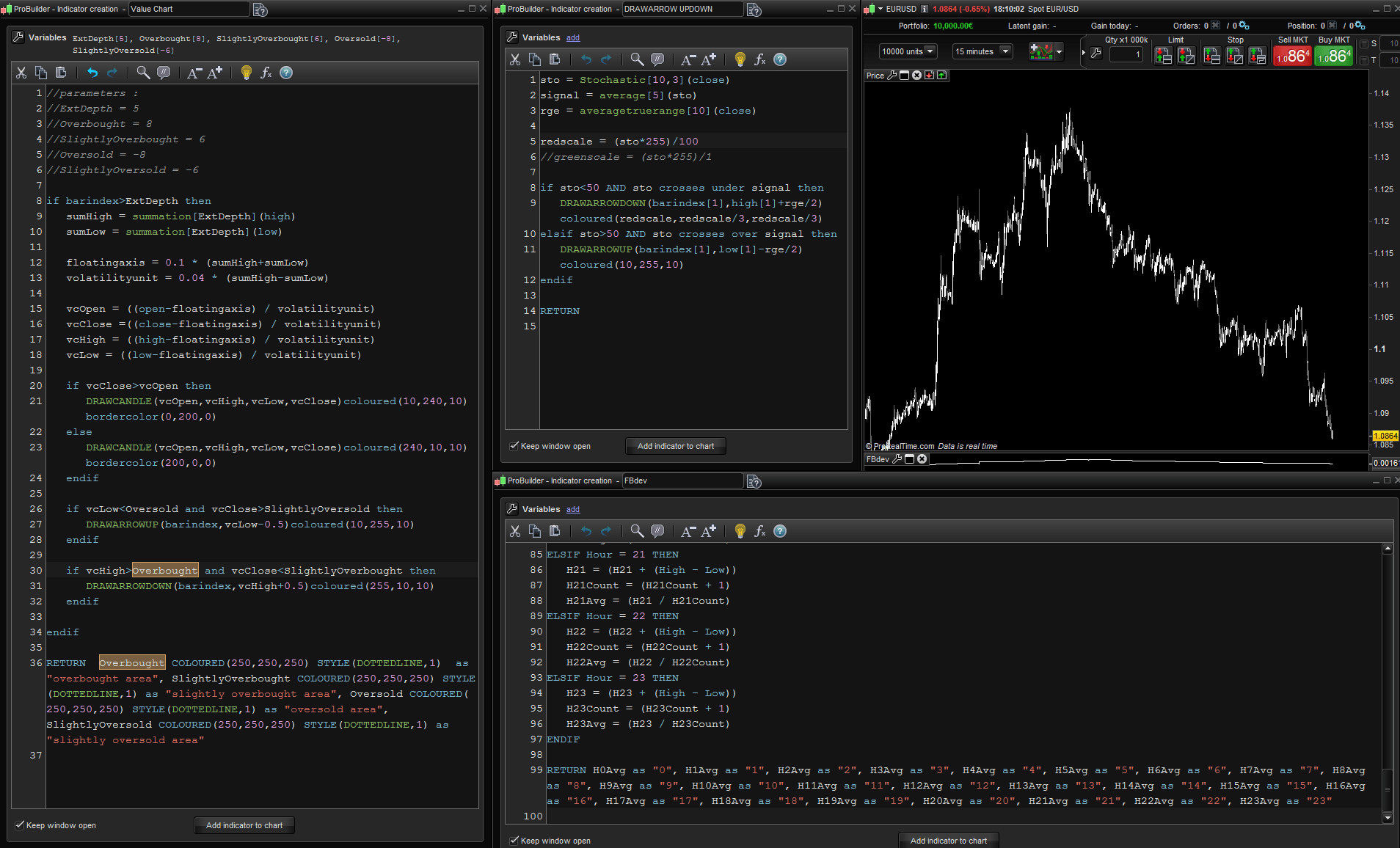The width and height of the screenshot is (1400, 848).
Task: Open search in the DRAWARROW UPDOWN editor
Action: pos(637,59)
